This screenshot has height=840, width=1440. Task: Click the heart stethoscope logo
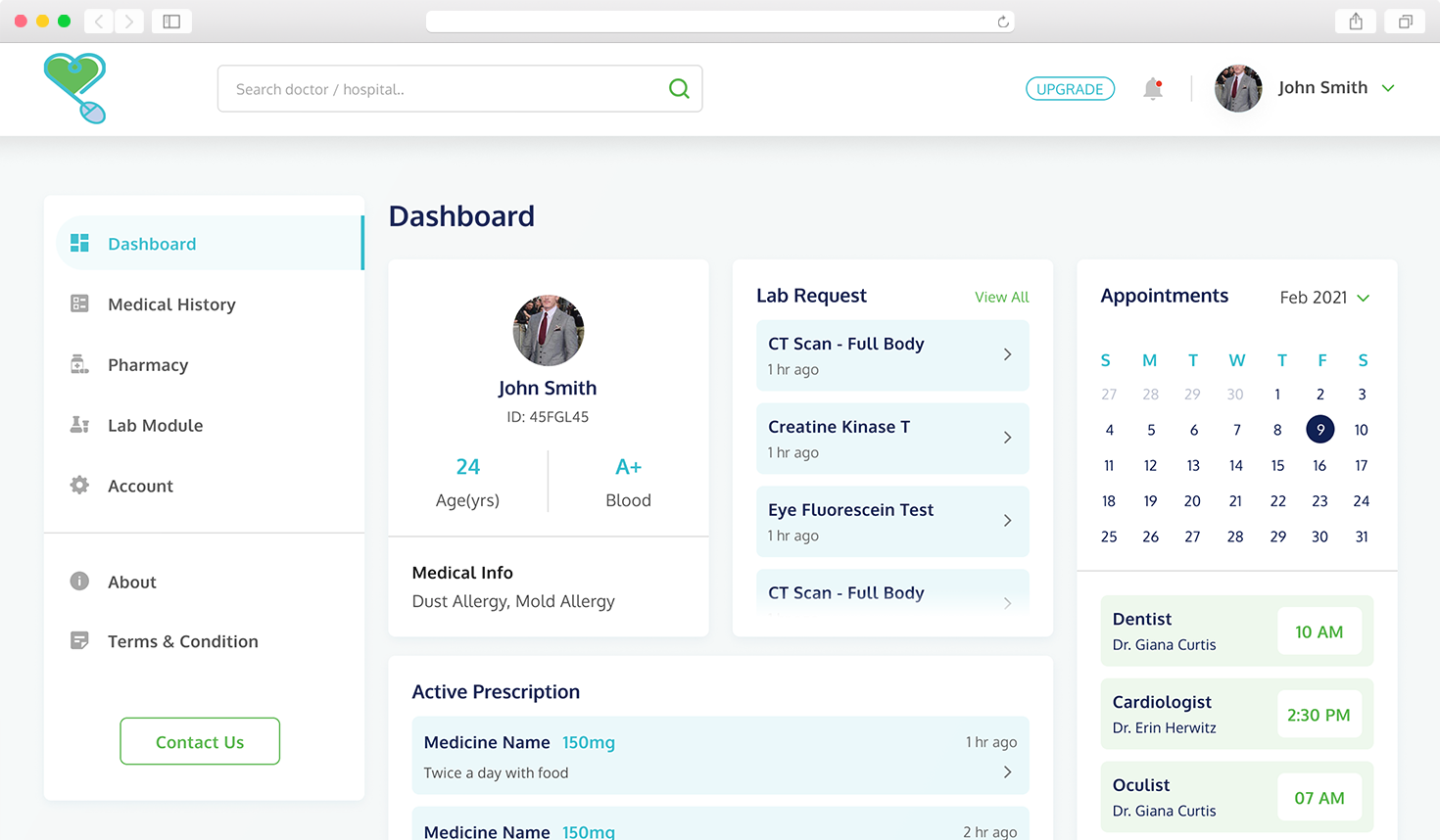click(x=75, y=88)
